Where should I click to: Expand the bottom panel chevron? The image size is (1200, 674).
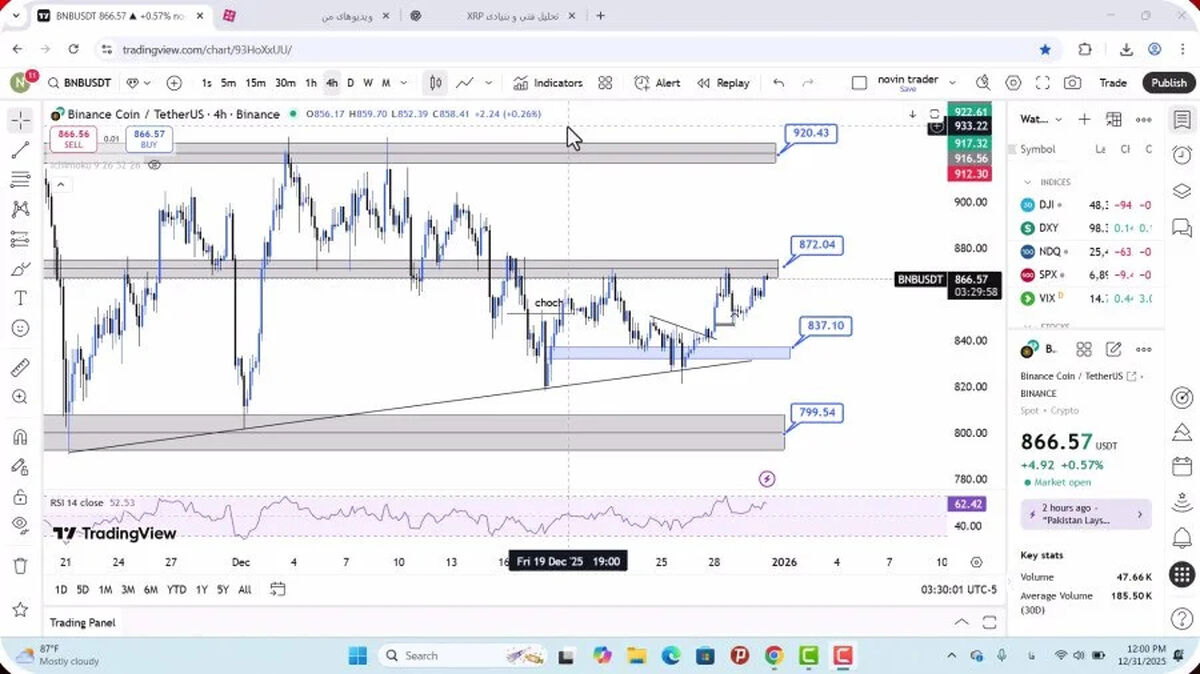pos(962,622)
